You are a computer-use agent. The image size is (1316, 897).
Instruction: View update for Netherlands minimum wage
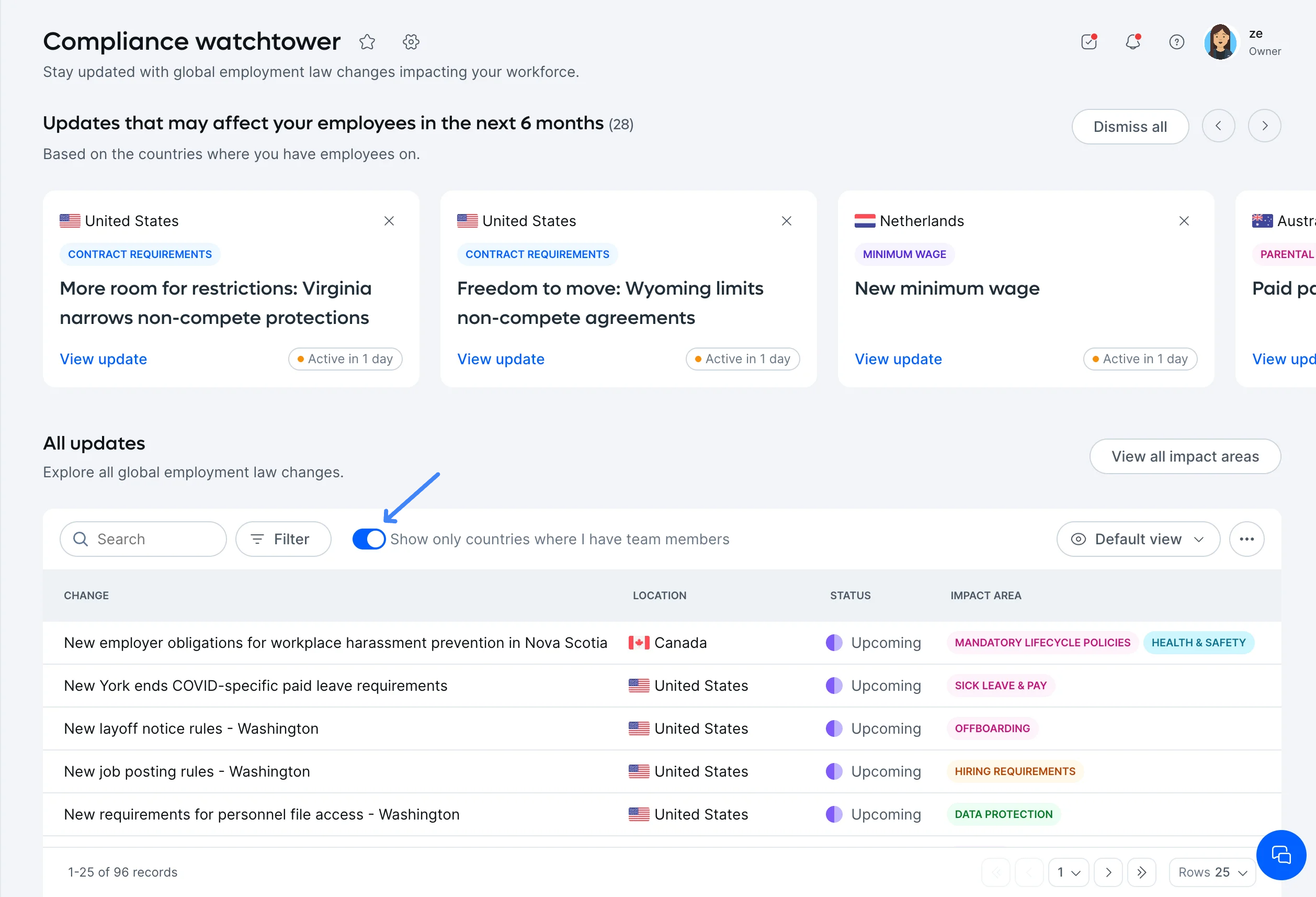(x=899, y=359)
